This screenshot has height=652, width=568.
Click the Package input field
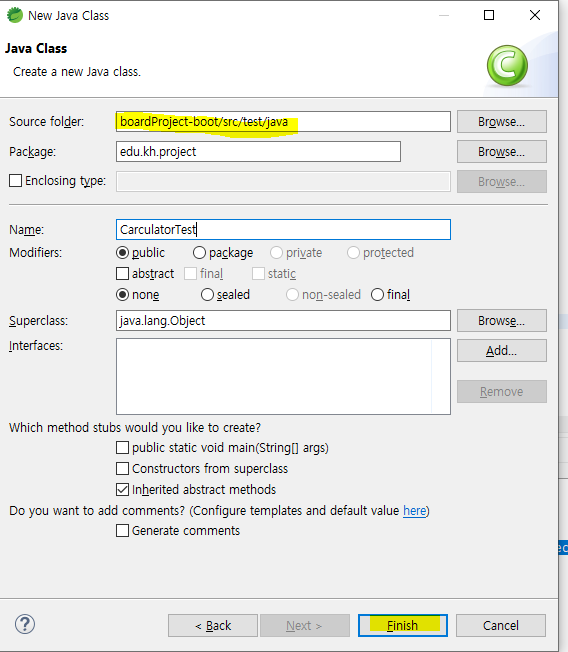(258, 152)
